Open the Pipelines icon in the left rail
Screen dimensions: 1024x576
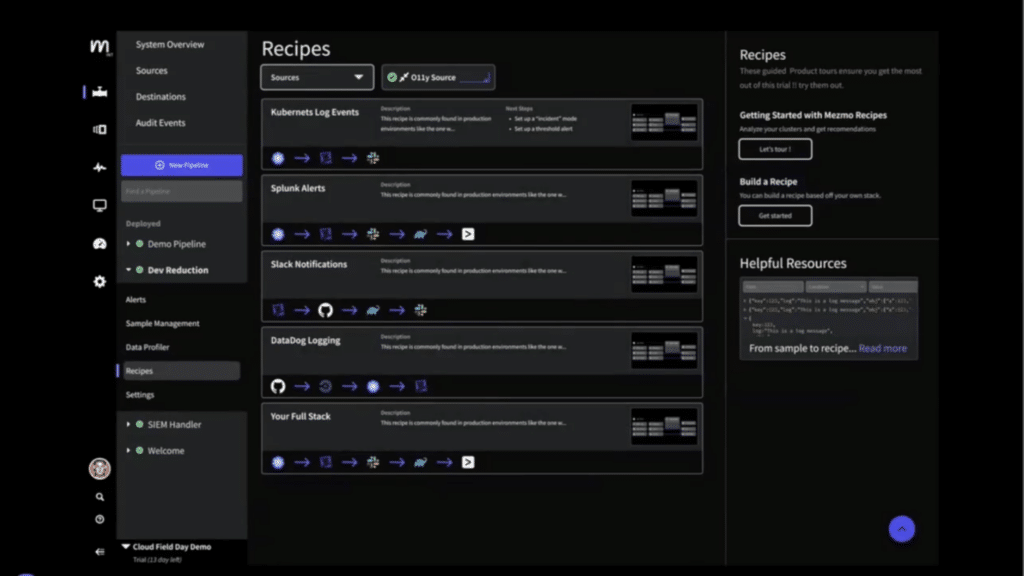(x=99, y=92)
